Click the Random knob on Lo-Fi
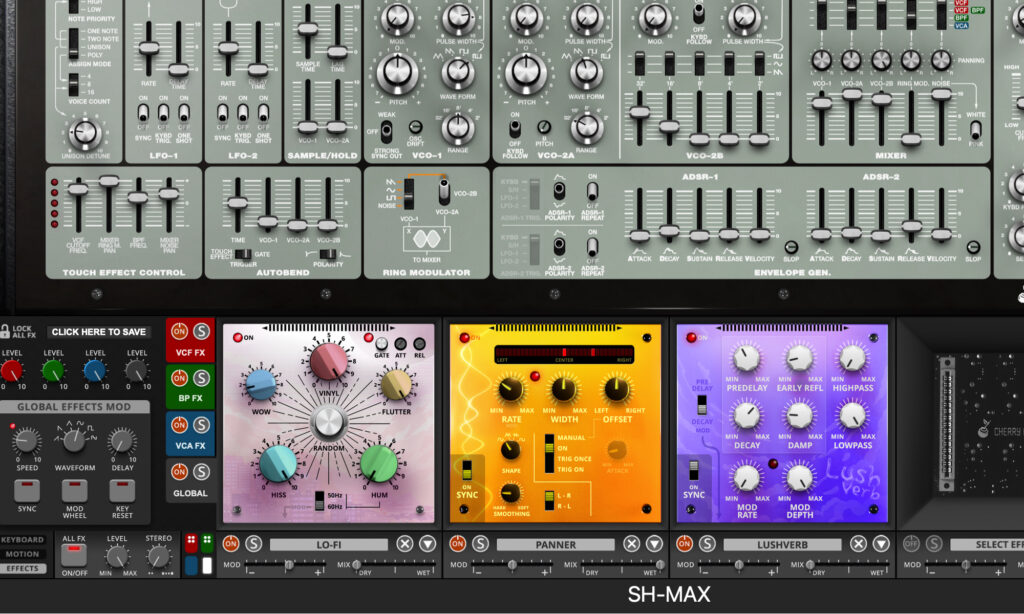This screenshot has width=1024, height=614. tap(327, 423)
